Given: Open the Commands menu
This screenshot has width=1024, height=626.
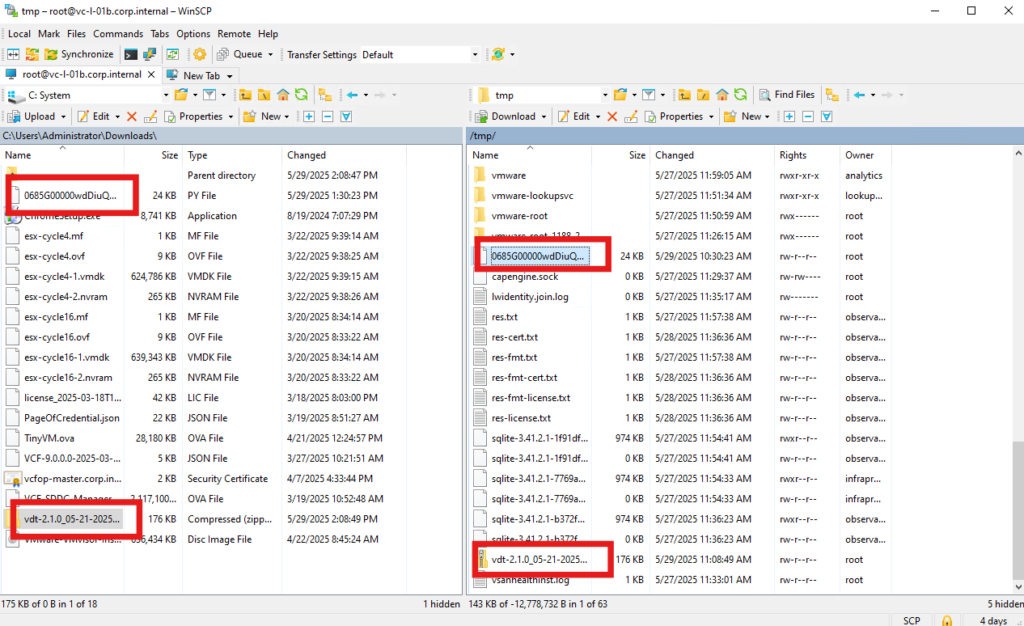Looking at the screenshot, I should pyautogui.click(x=118, y=34).
